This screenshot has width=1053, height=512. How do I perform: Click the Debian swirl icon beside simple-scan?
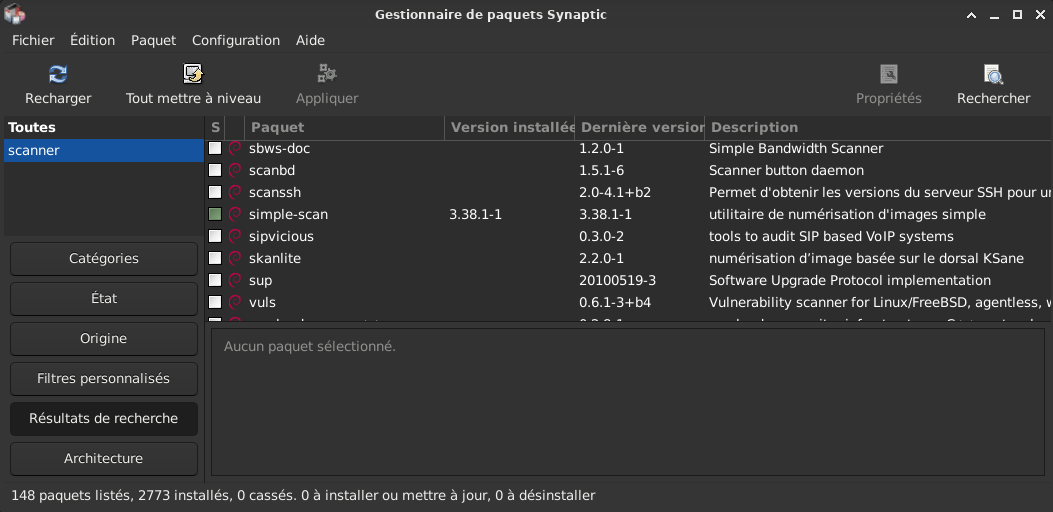click(x=236, y=214)
